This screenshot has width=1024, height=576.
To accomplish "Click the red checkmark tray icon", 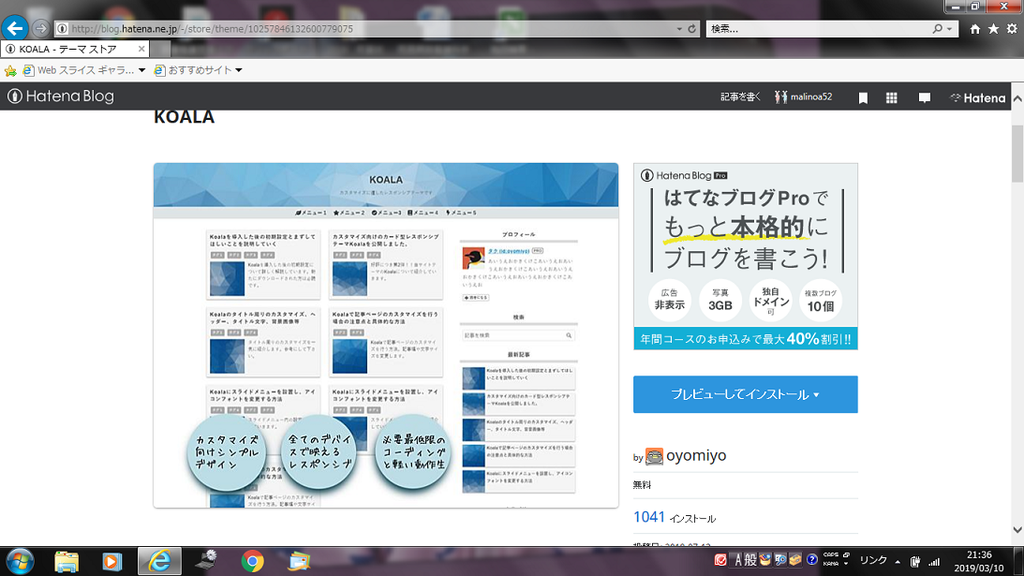I will [x=720, y=560].
